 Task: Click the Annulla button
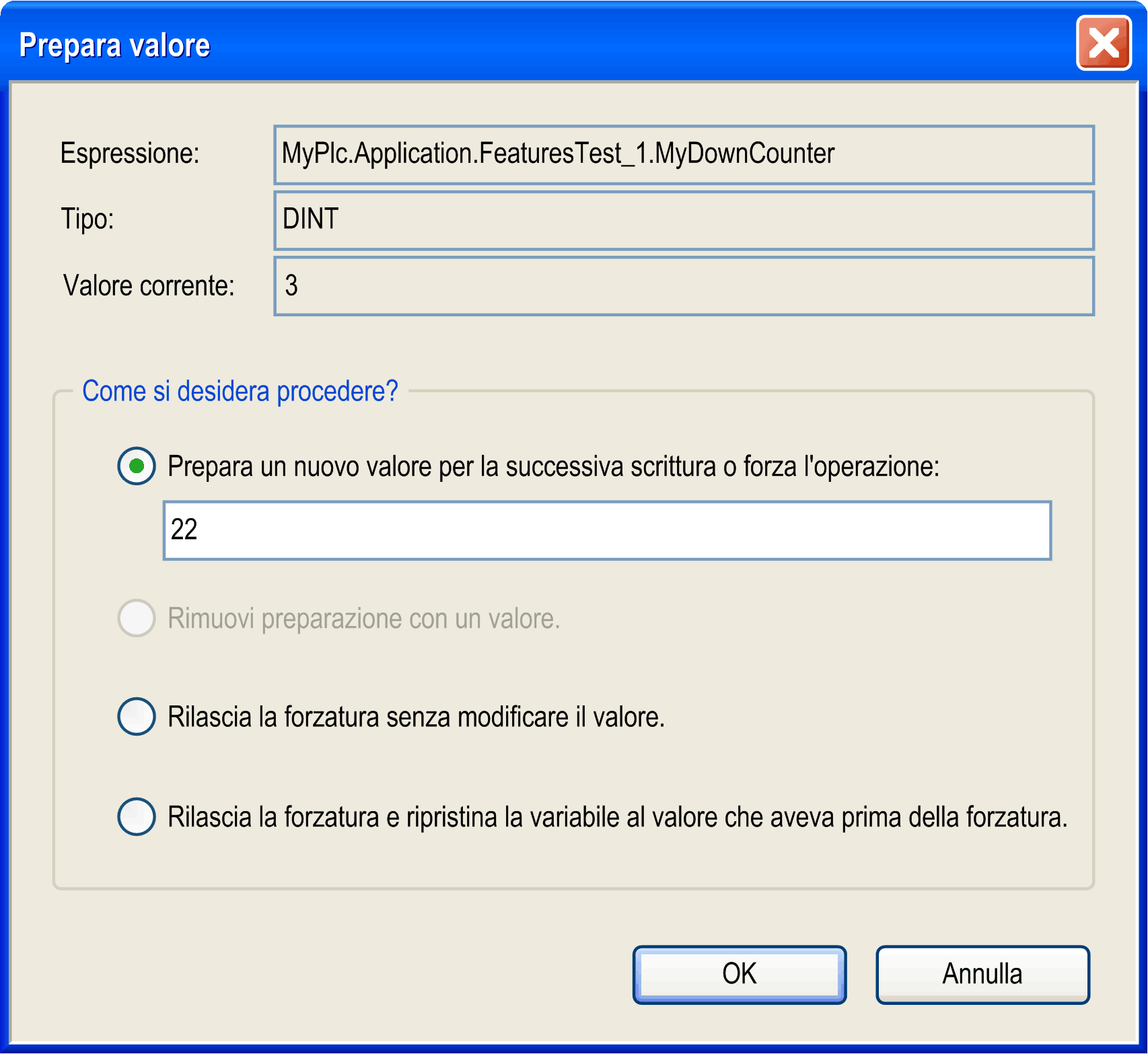(982, 975)
